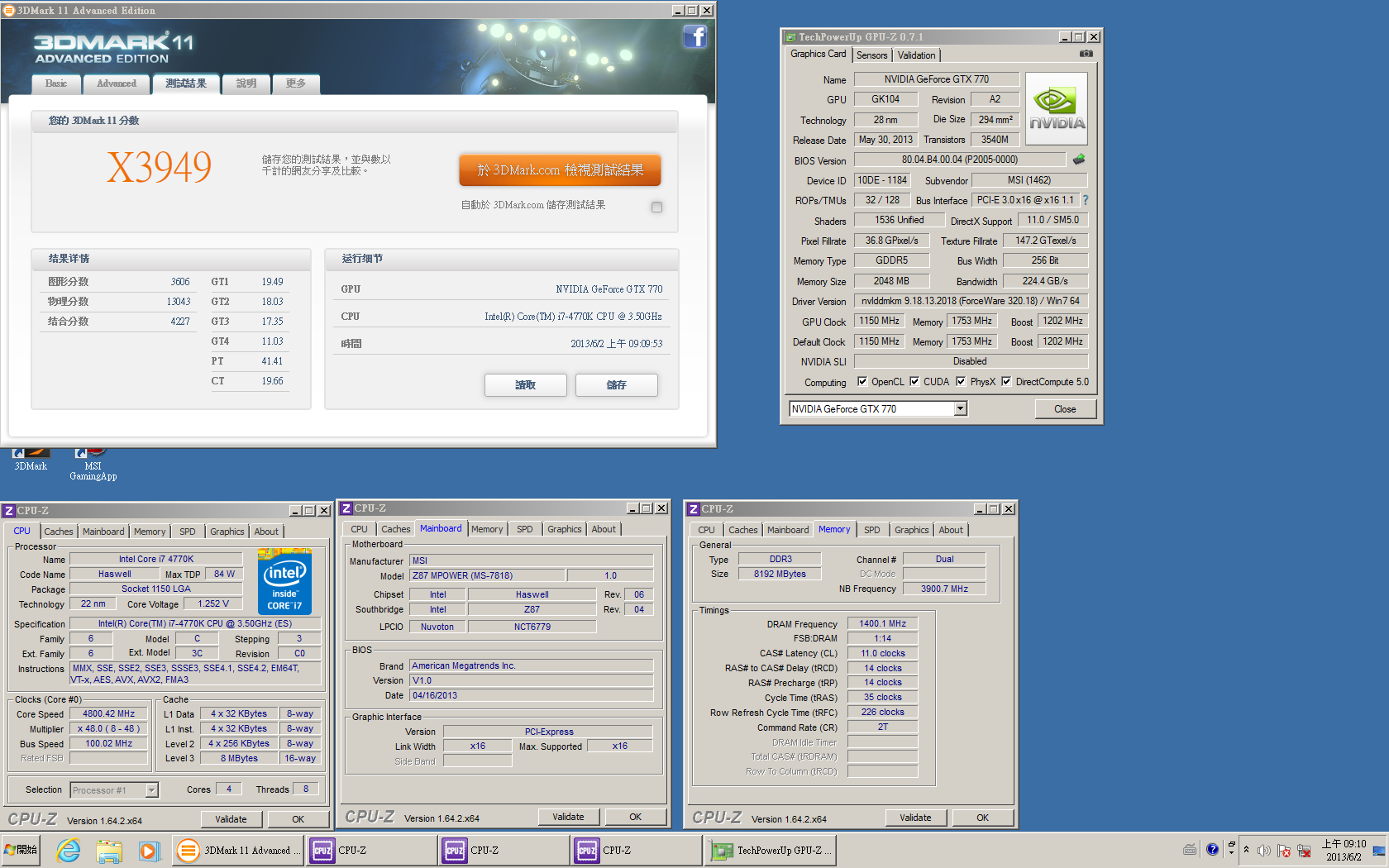The width and height of the screenshot is (1389, 868).
Task: Open the GPU selection dropdown in GPU-Z
Action: (x=960, y=408)
